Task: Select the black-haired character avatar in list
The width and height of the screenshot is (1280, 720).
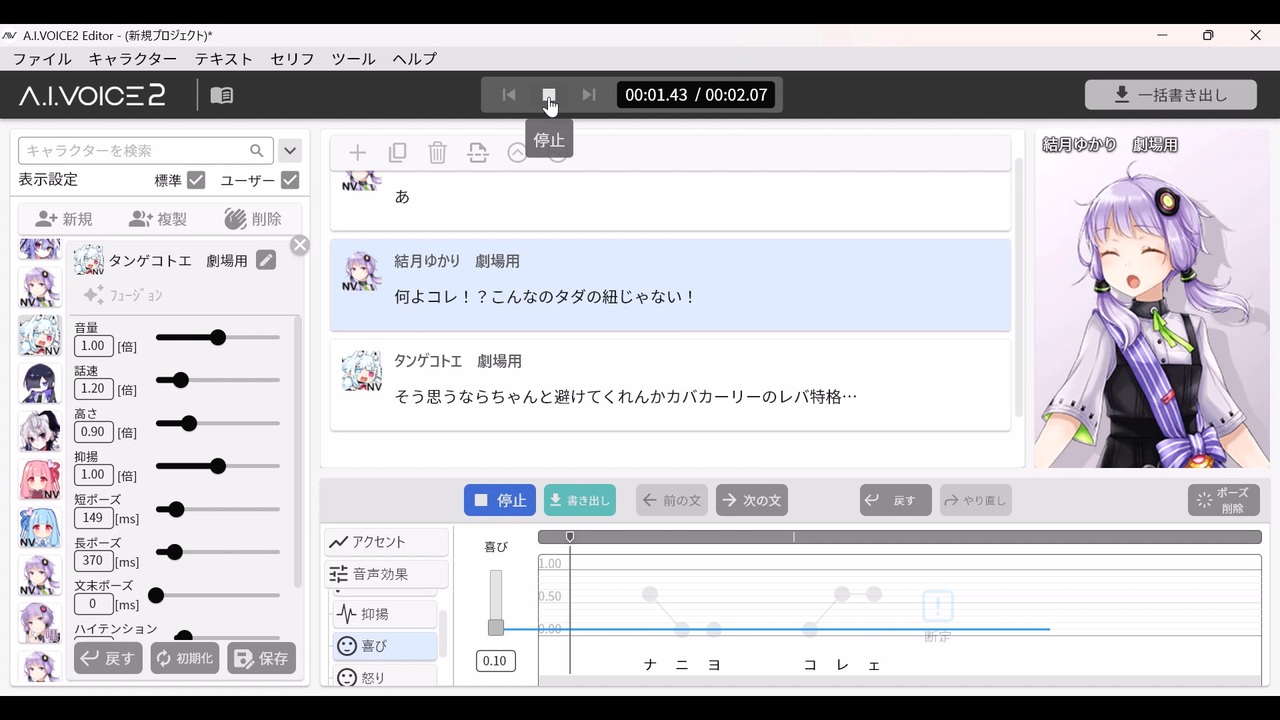Action: (40, 384)
